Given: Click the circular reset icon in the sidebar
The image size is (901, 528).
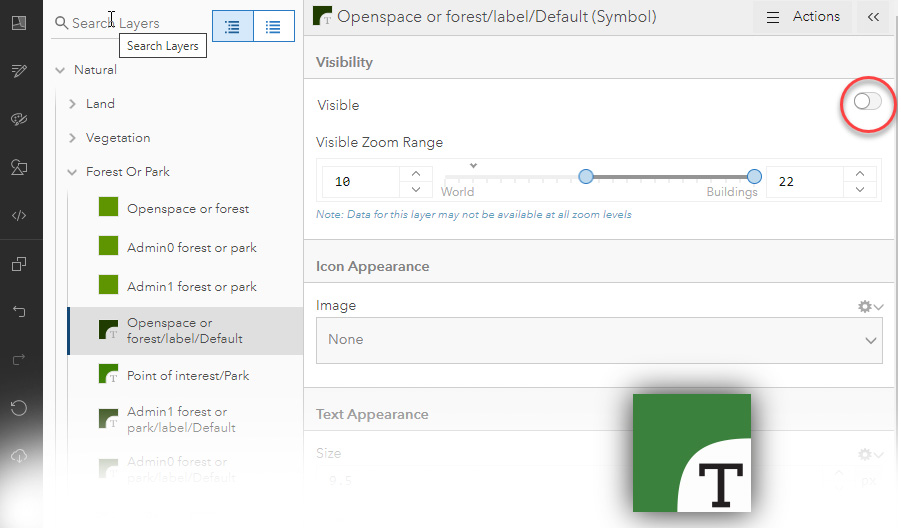Looking at the screenshot, I should coord(19,407).
